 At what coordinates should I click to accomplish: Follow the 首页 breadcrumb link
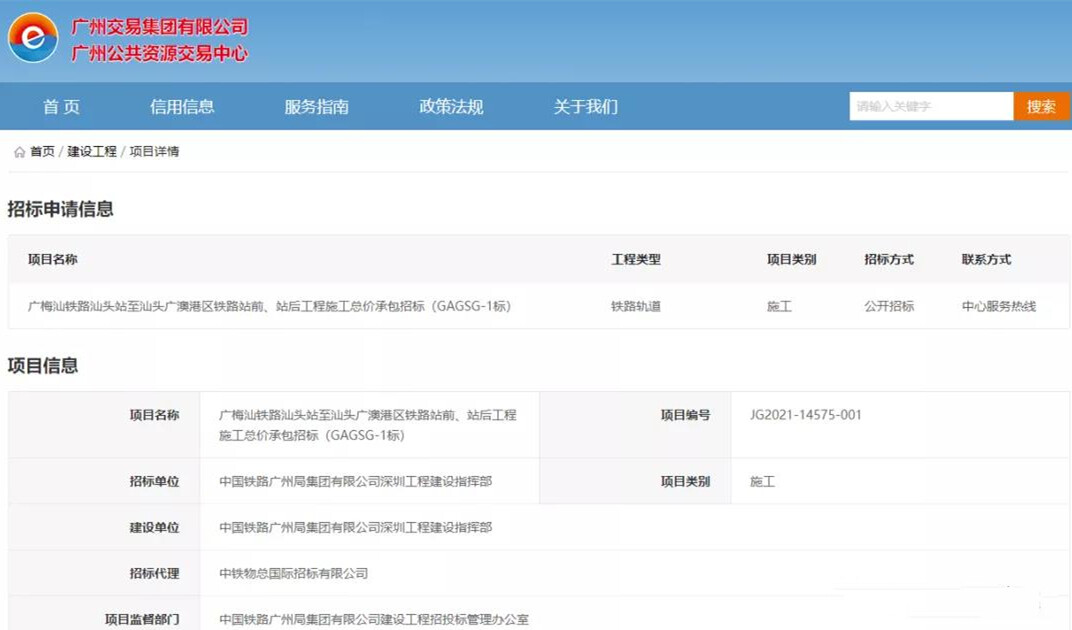coord(42,152)
